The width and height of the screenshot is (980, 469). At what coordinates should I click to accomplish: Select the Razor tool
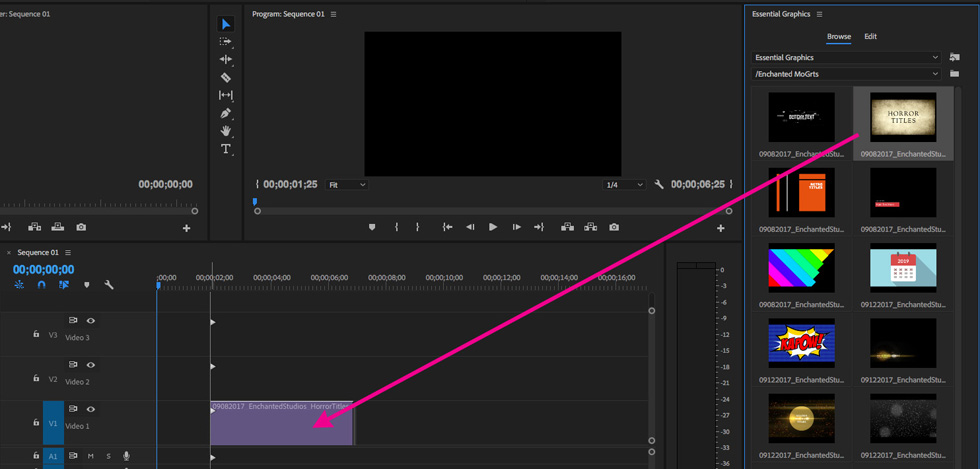click(226, 78)
